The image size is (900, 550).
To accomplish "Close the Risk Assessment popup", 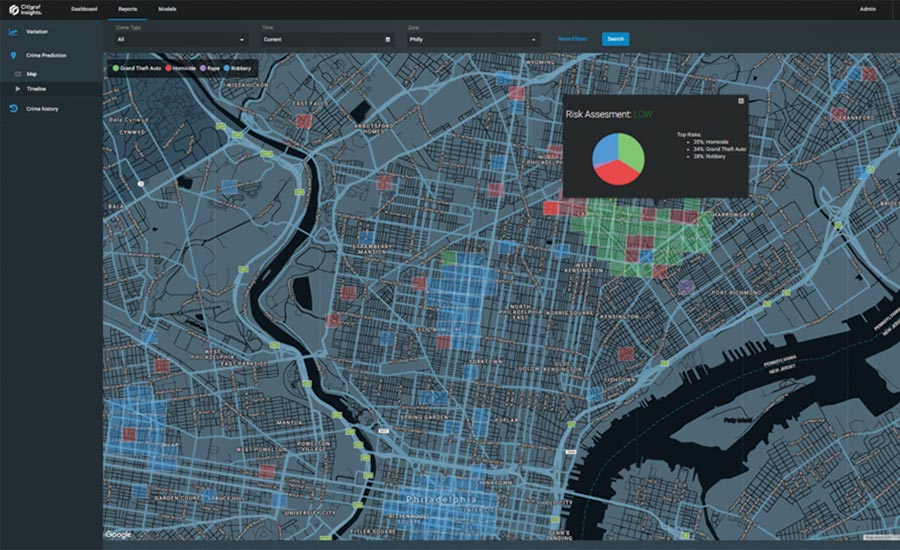I will (x=741, y=101).
